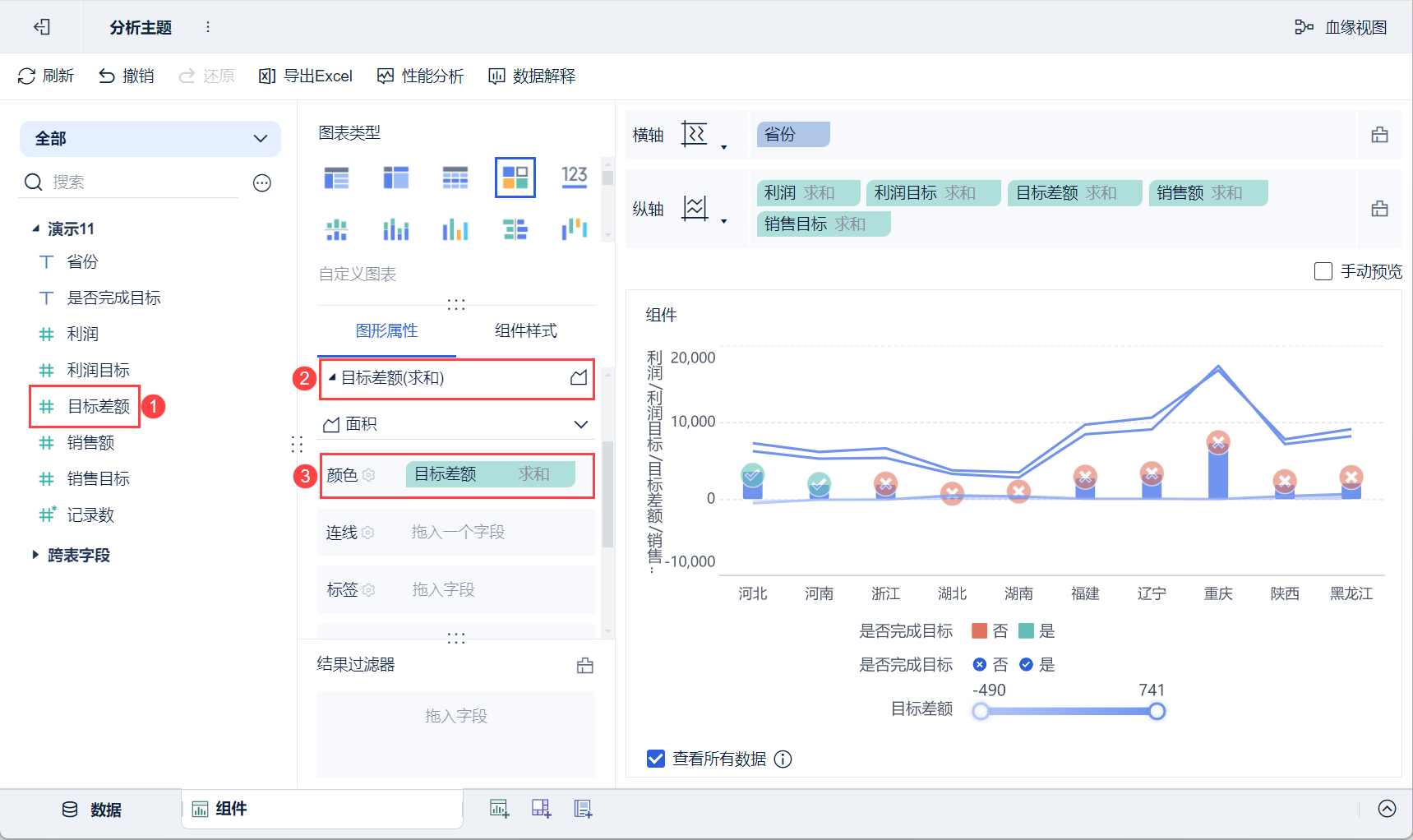The height and width of the screenshot is (840, 1413).
Task: Collapse the 目标差额(求和) section
Action: point(332,377)
